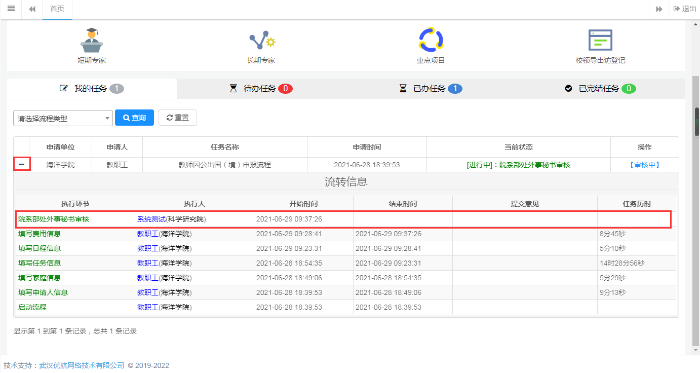This screenshot has width=700, height=373.
Task: Click the 退出 logout button
Action: (685, 8)
